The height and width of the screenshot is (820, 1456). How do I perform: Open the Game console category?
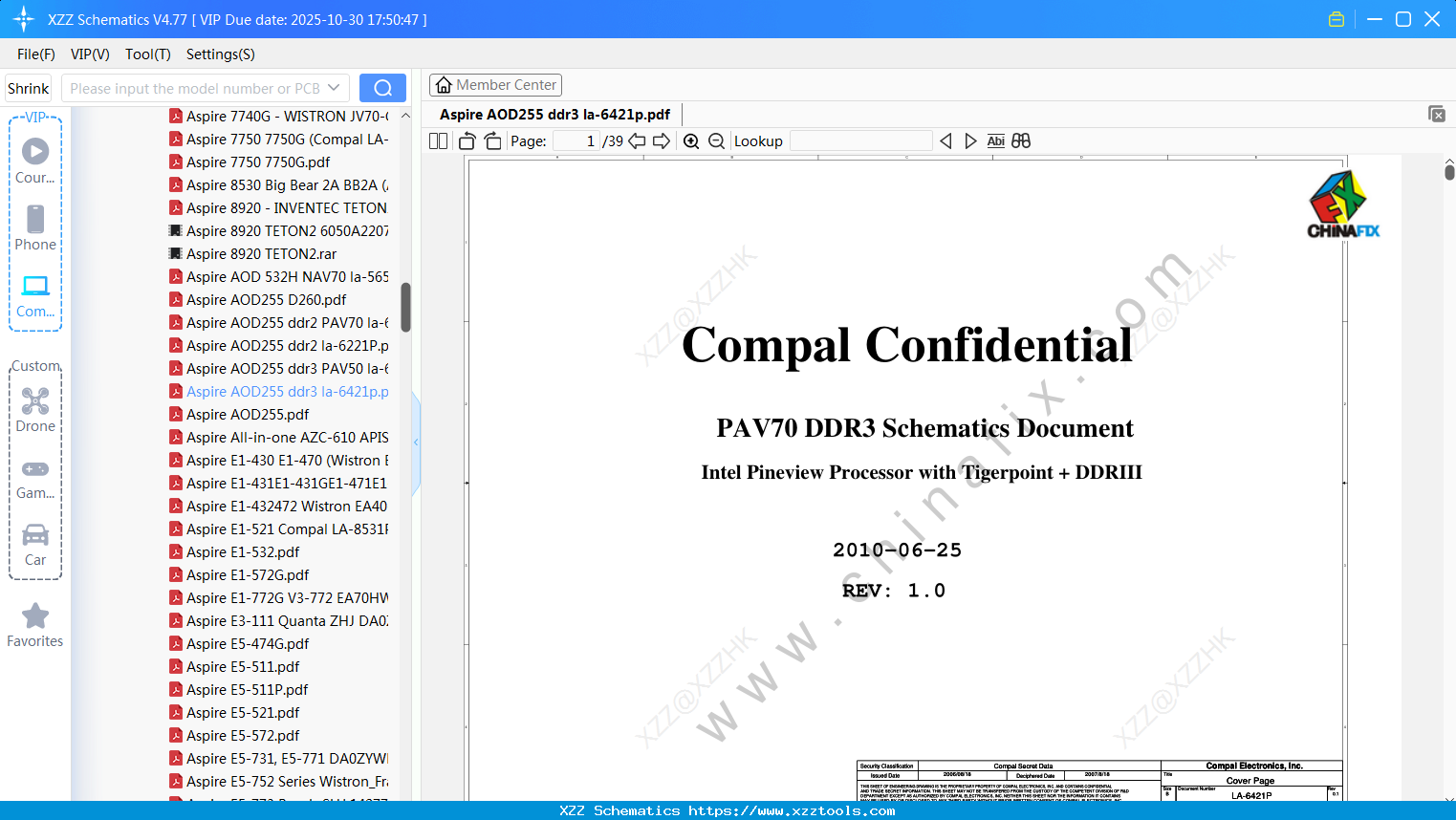click(x=35, y=478)
